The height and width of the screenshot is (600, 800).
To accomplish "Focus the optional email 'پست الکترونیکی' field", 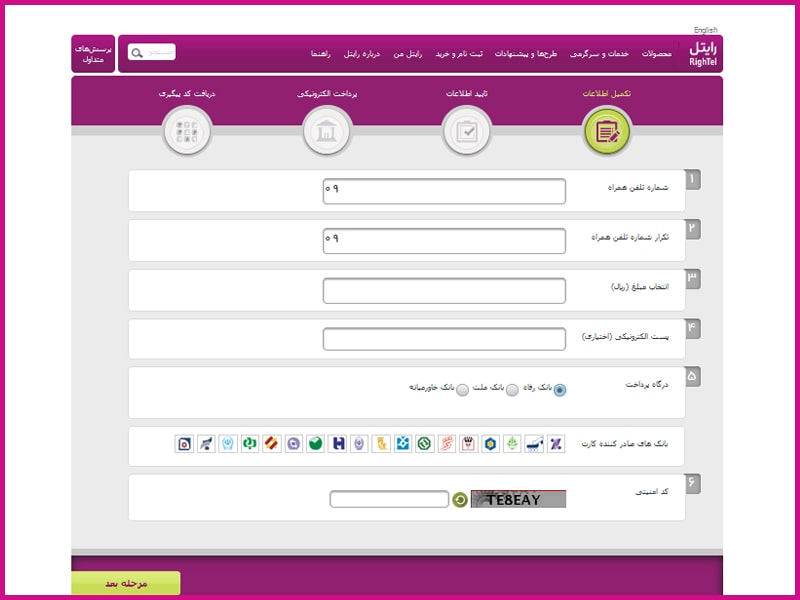I will tap(444, 339).
